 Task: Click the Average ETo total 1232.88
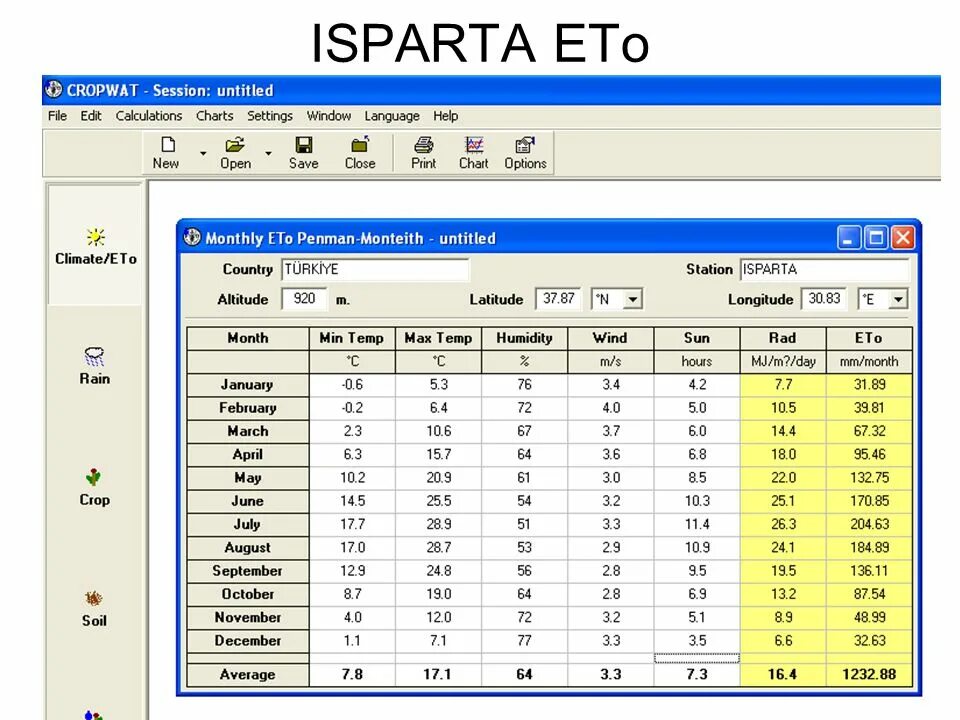[x=869, y=675]
